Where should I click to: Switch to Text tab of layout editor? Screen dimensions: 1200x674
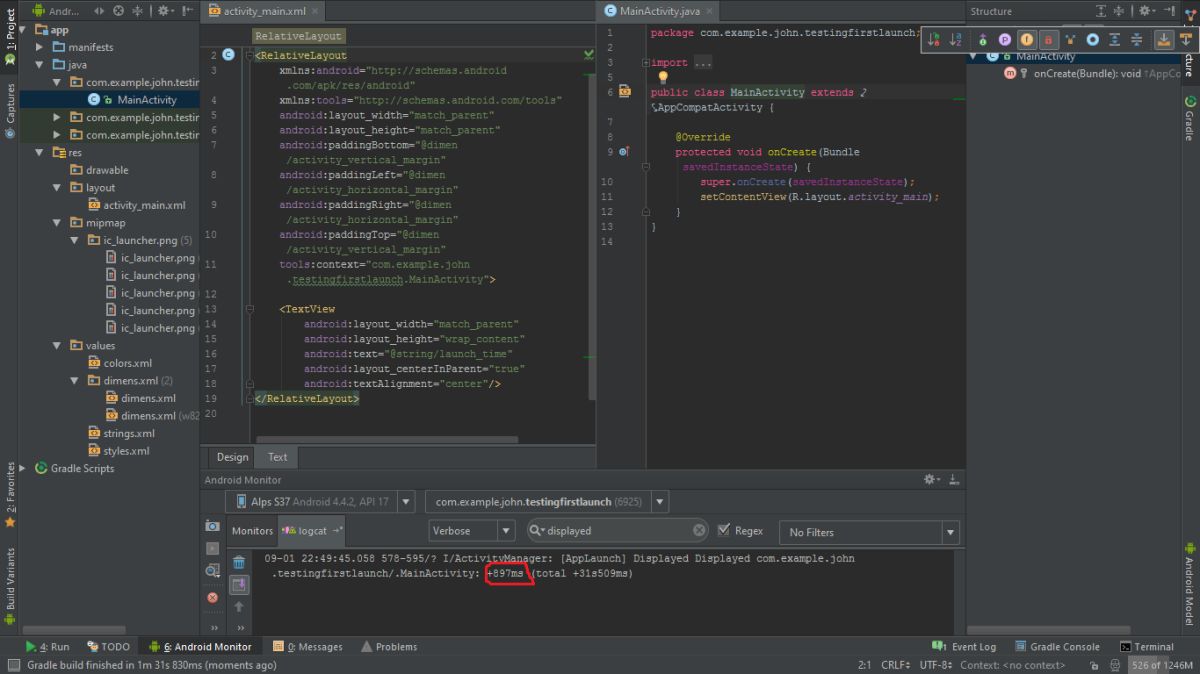[277, 457]
